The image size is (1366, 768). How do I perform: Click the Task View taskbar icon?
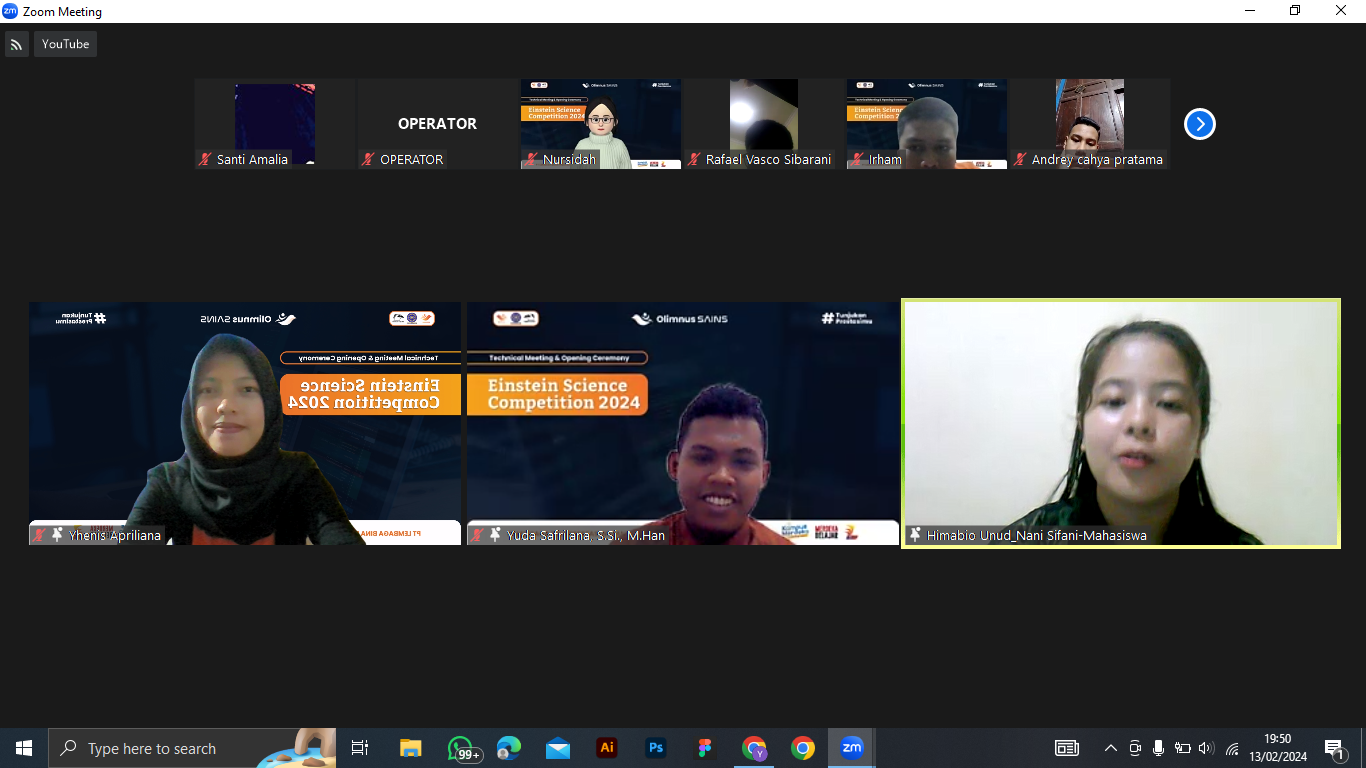(x=360, y=748)
